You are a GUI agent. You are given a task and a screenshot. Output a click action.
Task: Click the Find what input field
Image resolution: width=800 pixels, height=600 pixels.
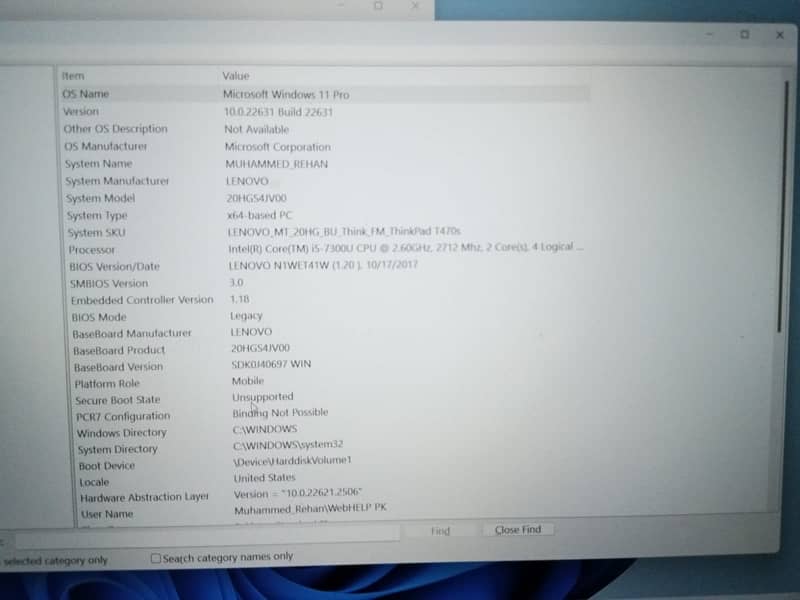pyautogui.click(x=207, y=538)
